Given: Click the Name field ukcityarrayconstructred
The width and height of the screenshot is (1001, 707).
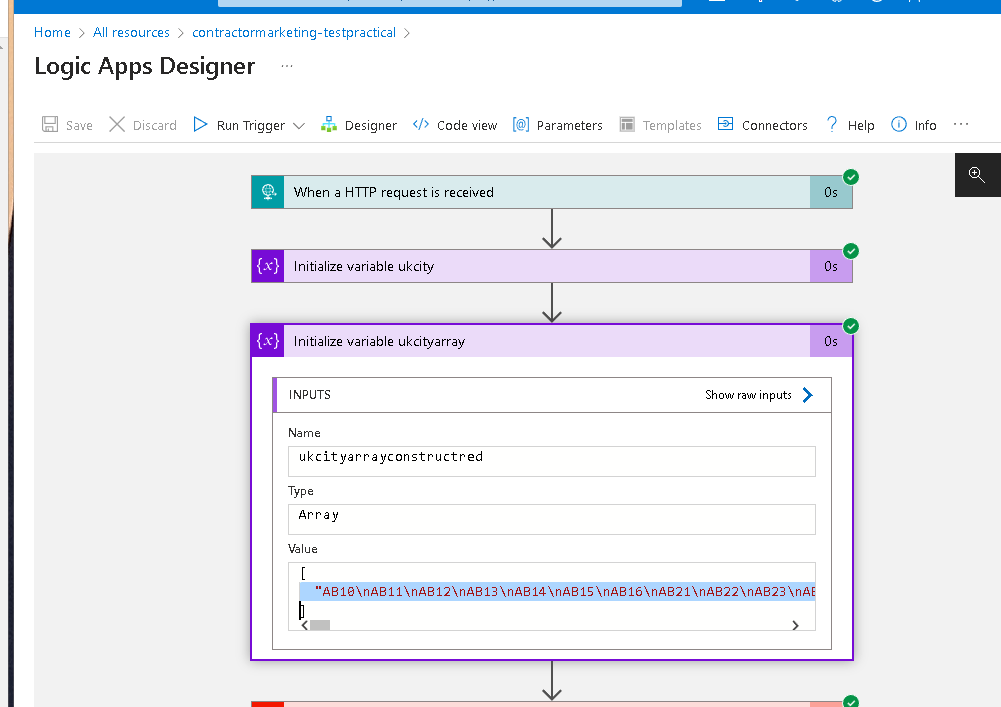Looking at the screenshot, I should click(552, 461).
